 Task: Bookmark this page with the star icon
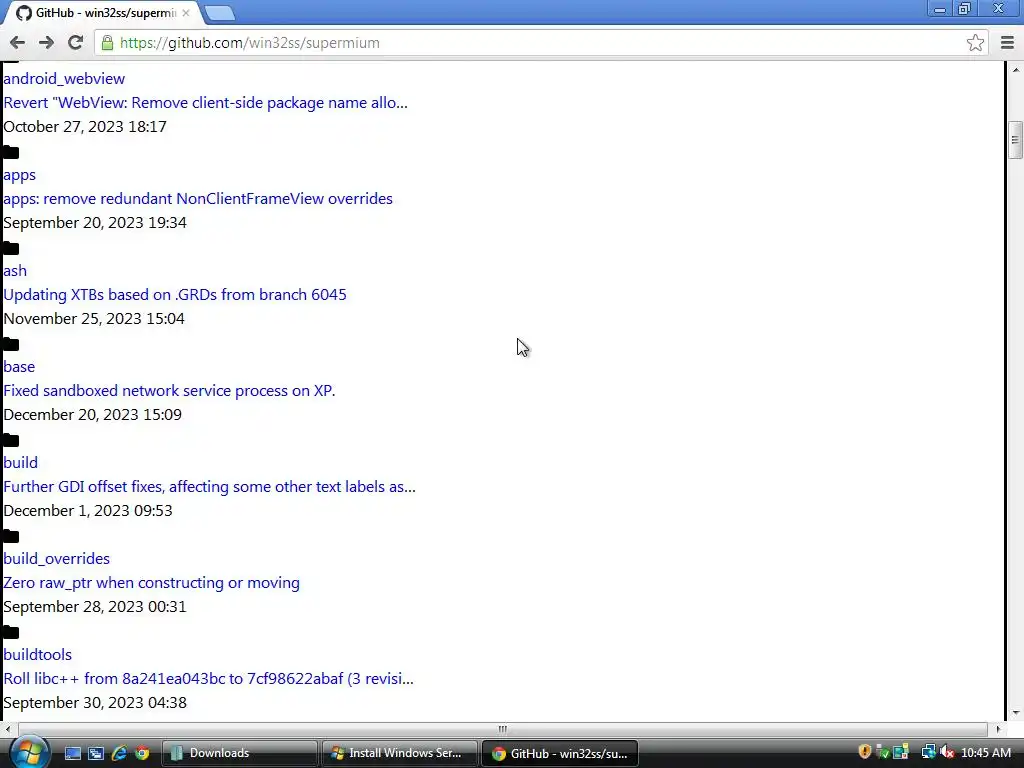[975, 43]
